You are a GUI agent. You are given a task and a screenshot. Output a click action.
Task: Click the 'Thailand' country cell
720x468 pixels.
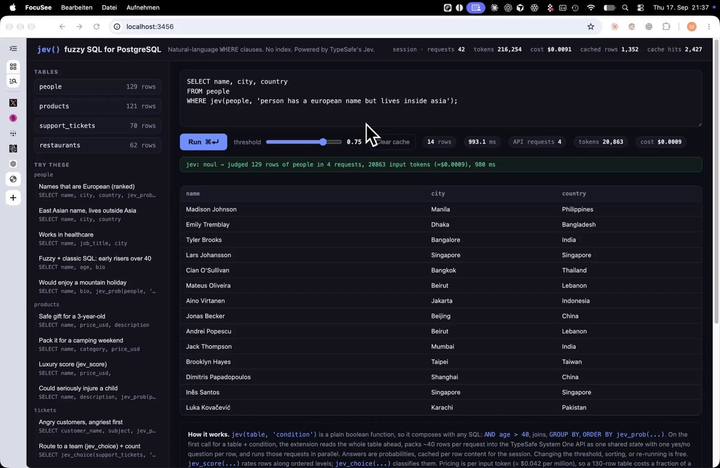tap(574, 270)
